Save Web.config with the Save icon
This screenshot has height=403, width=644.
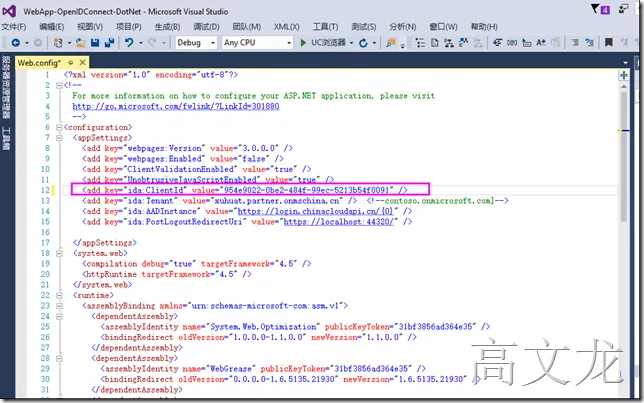(95, 43)
